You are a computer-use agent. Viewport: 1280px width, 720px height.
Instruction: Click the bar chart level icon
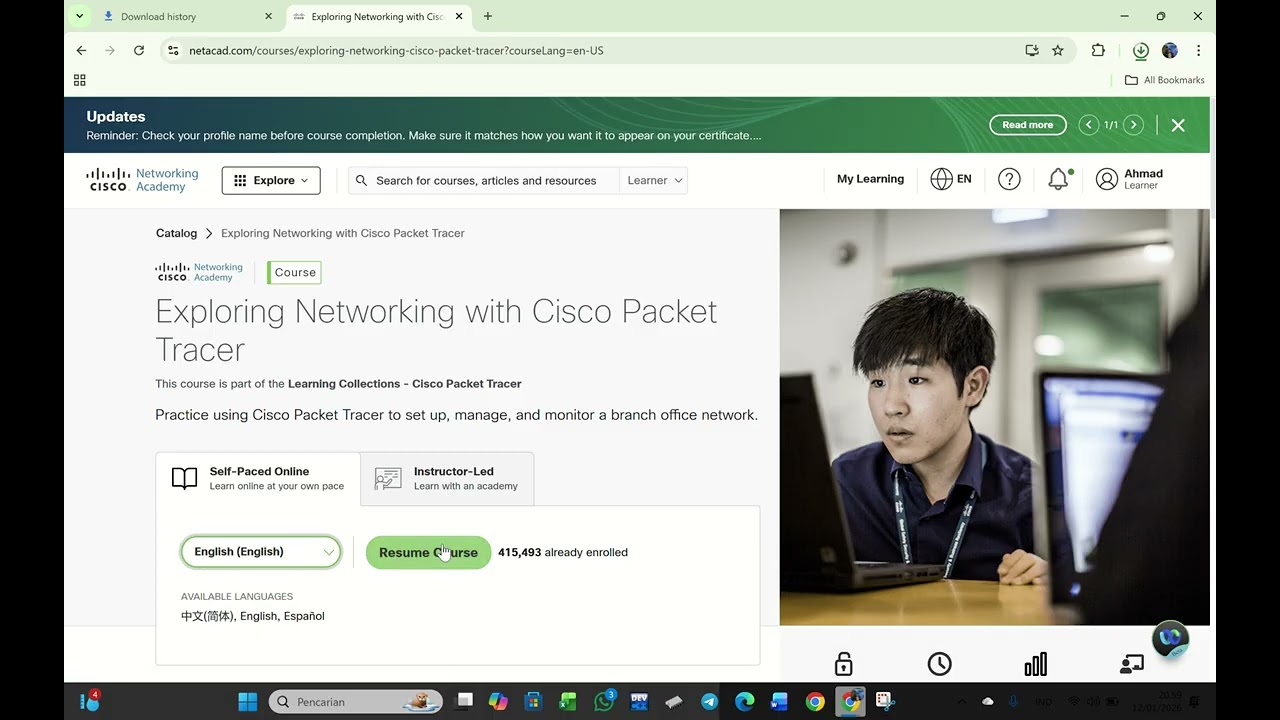[1036, 664]
